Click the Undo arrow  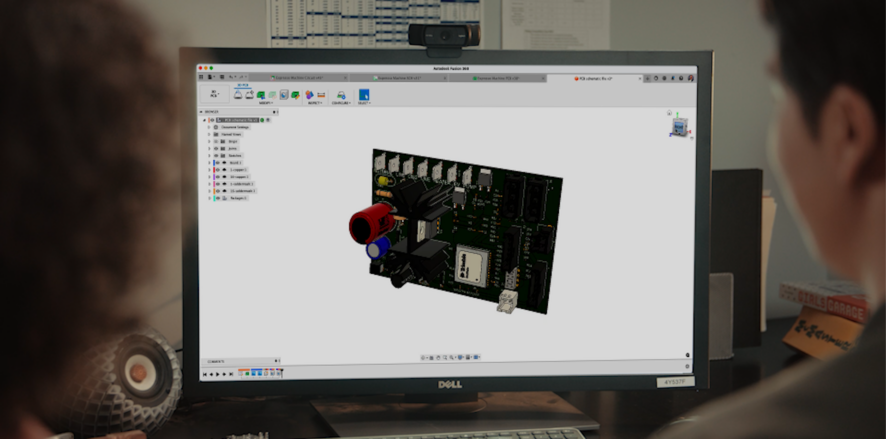click(x=231, y=77)
